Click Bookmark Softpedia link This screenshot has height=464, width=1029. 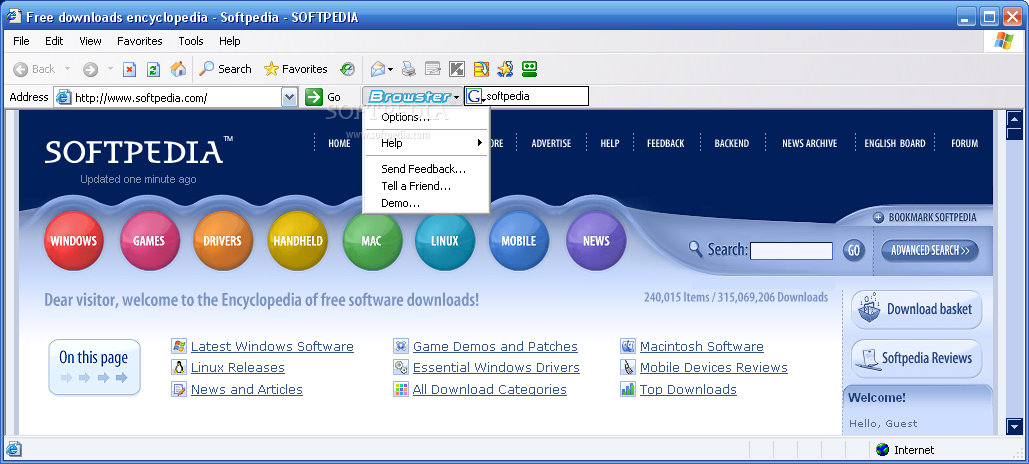coord(925,217)
